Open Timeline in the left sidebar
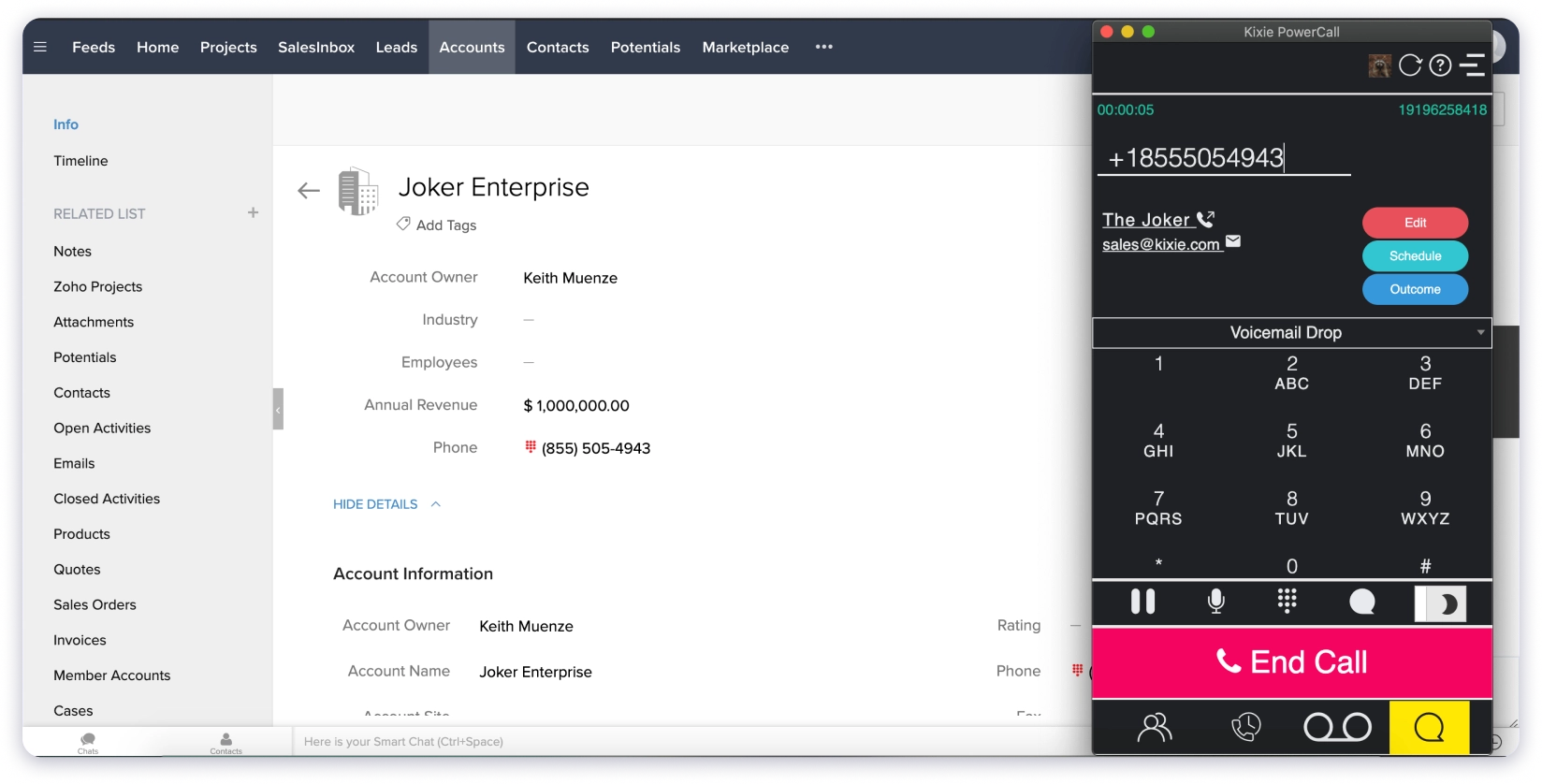Viewport: 1542px width, 784px height. click(x=80, y=161)
